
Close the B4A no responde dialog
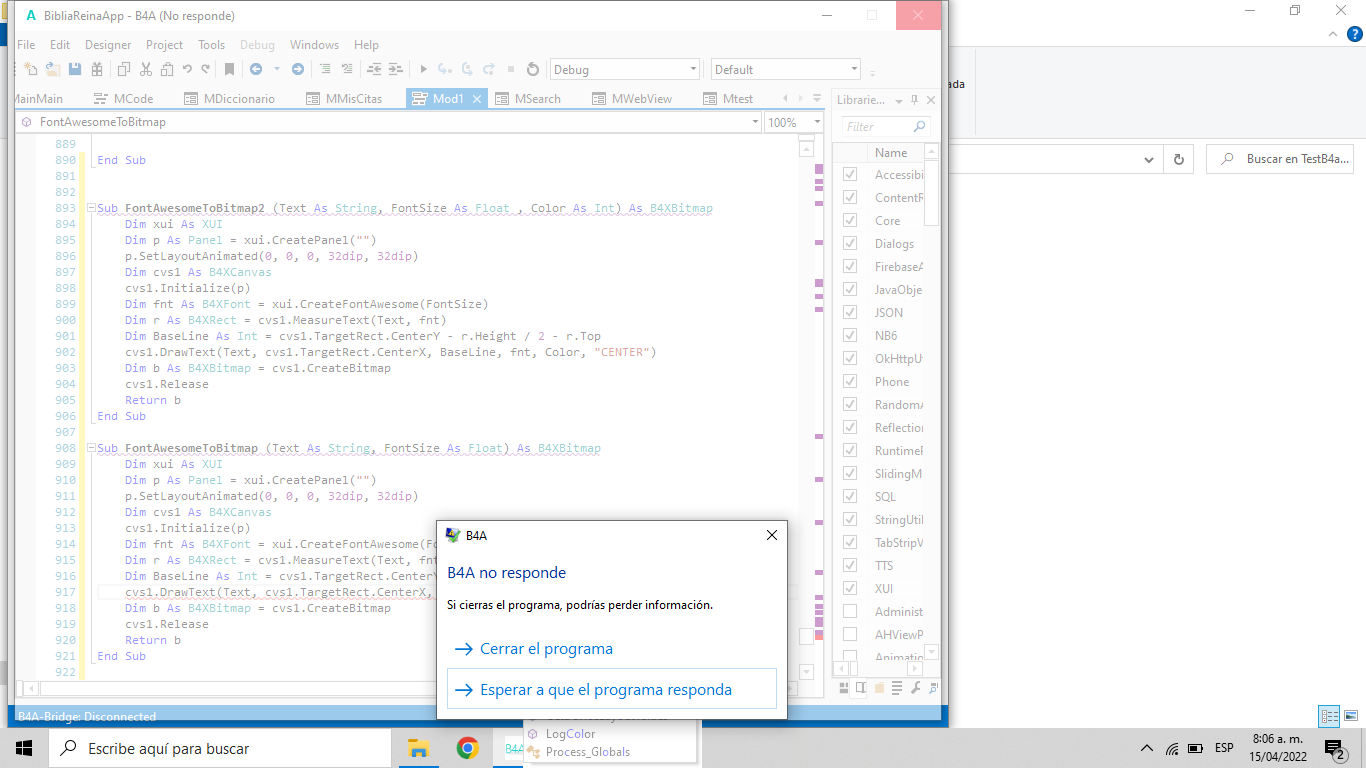(771, 535)
